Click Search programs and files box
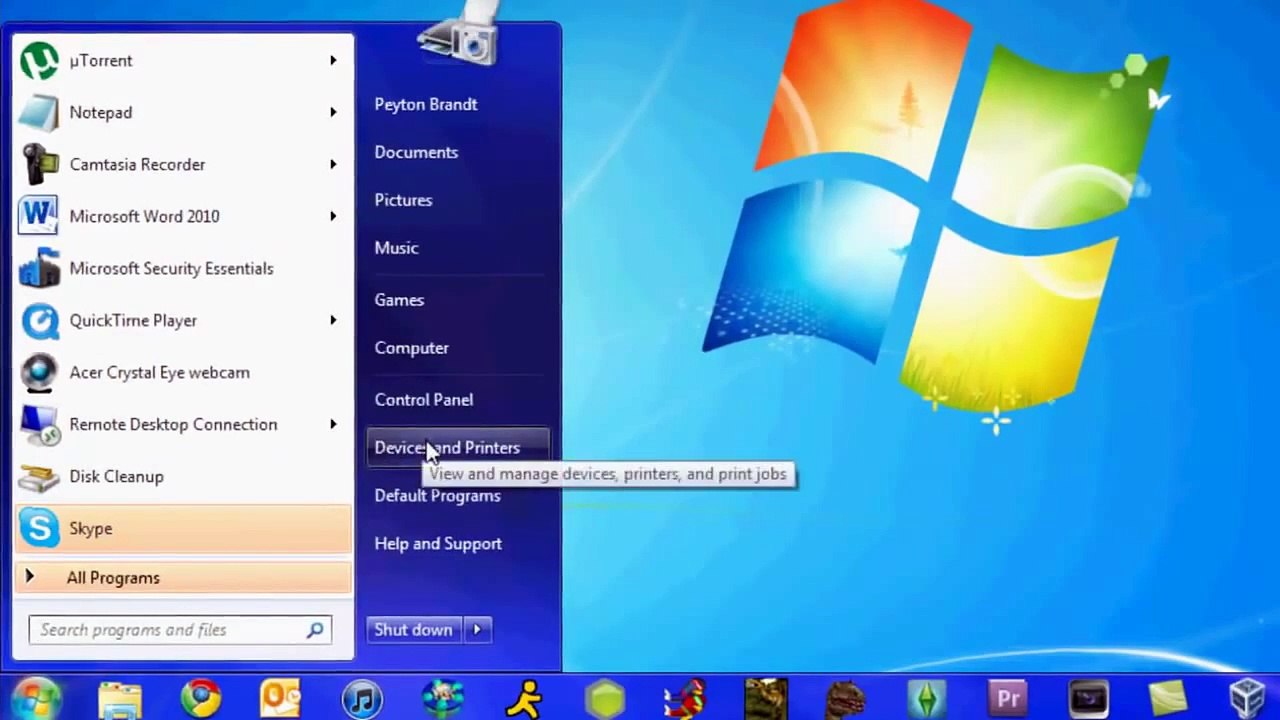The width and height of the screenshot is (1280, 720). [x=180, y=630]
